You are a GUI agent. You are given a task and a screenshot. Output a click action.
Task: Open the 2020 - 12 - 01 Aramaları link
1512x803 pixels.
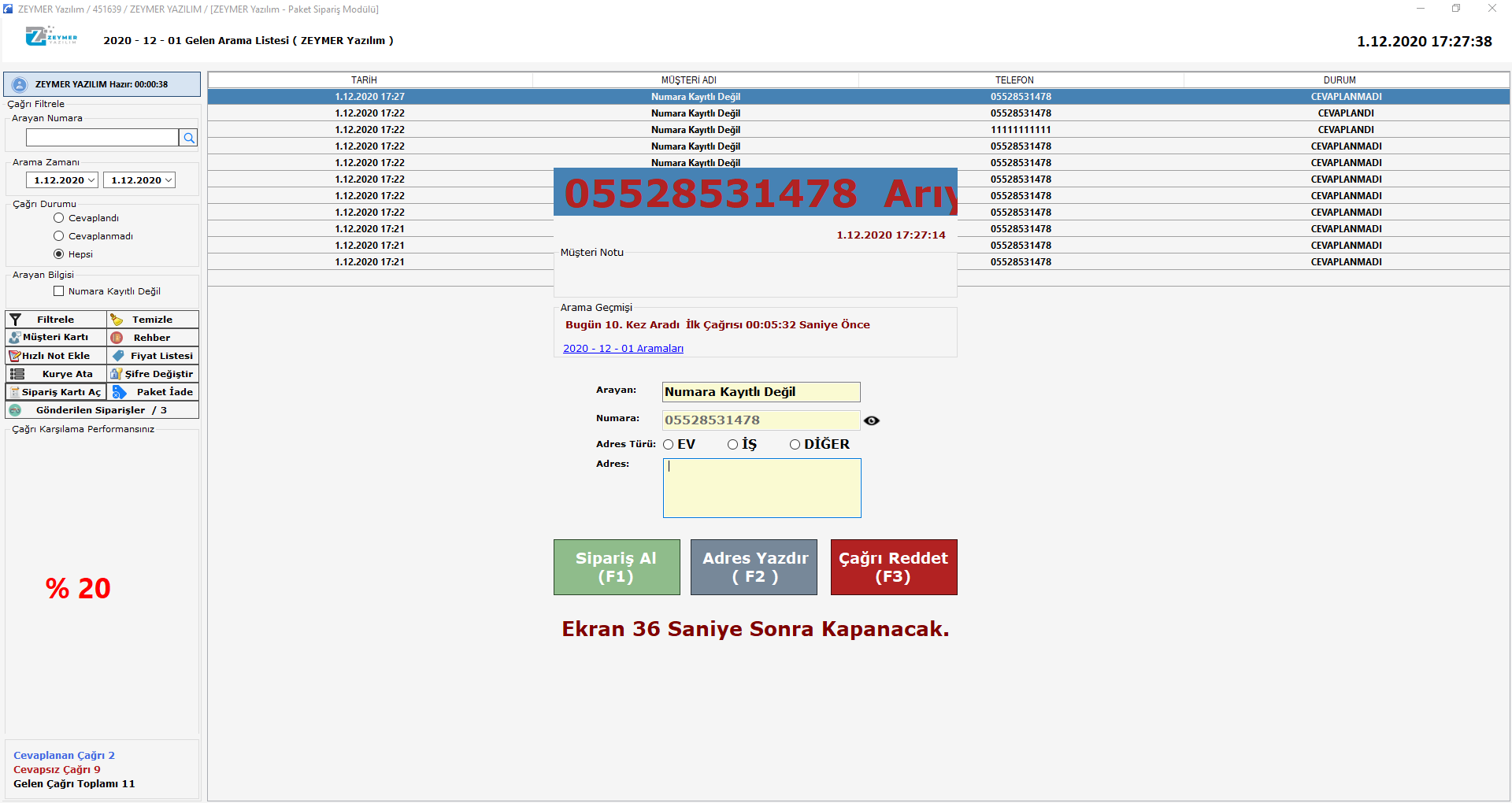(623, 349)
